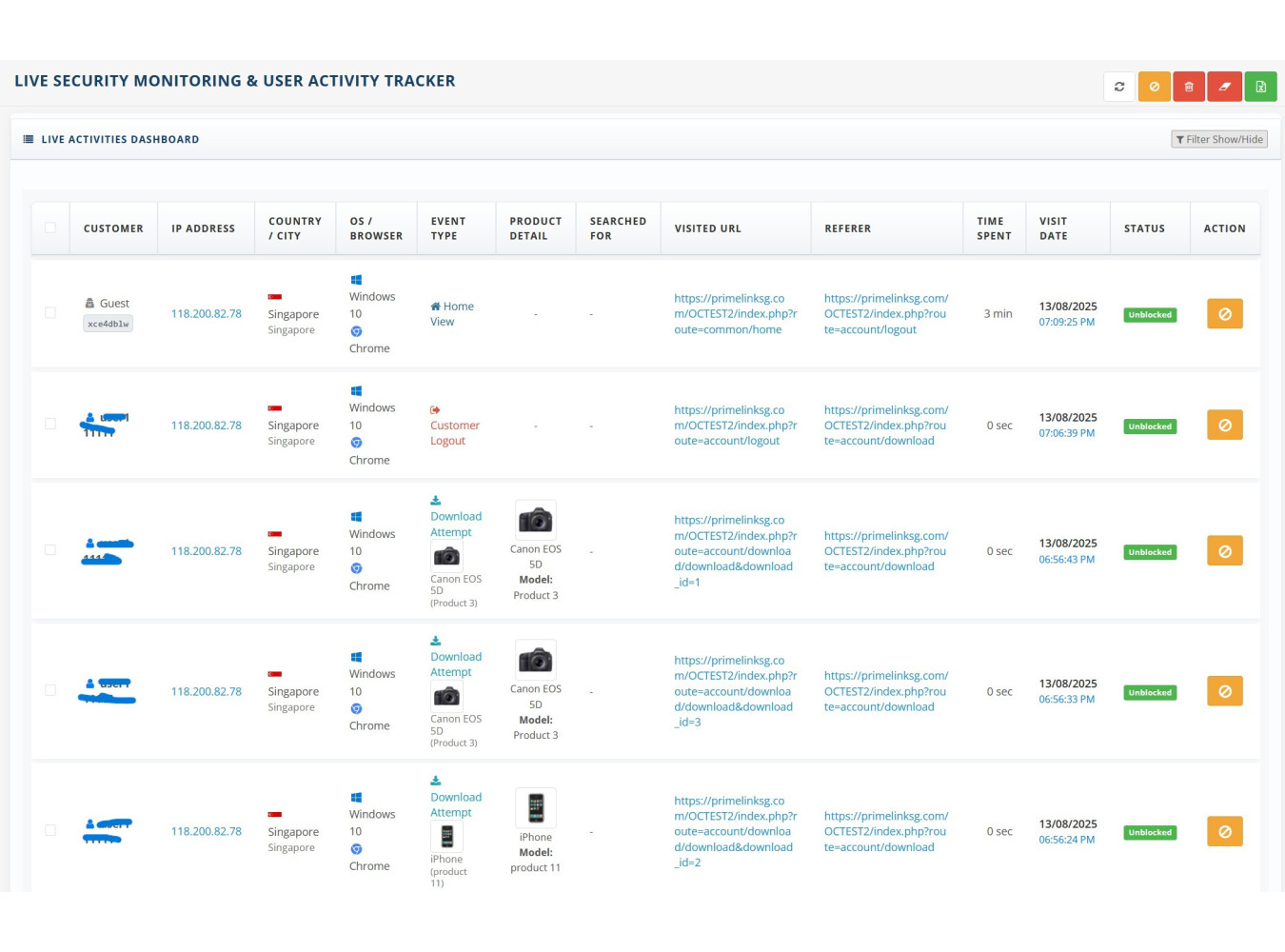Open IP address 118.200.82.78 in the Guest row
1285x952 pixels.
click(x=207, y=314)
